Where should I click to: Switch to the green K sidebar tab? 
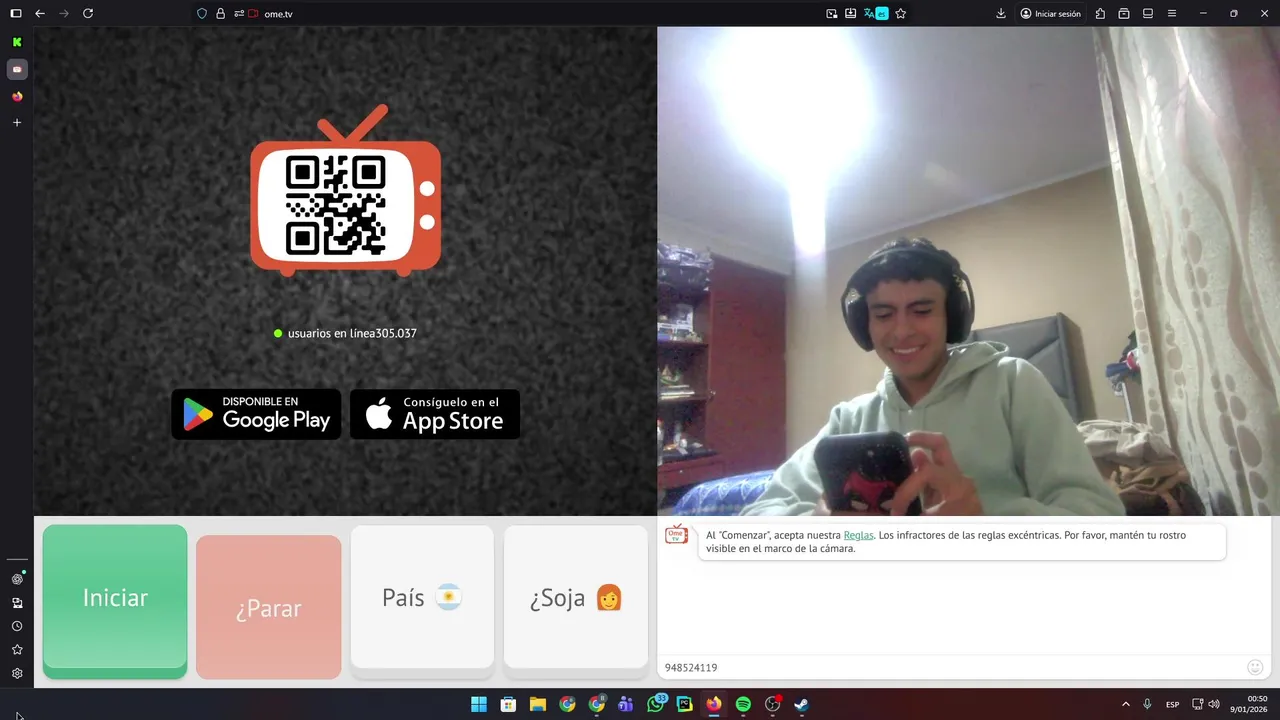17,42
